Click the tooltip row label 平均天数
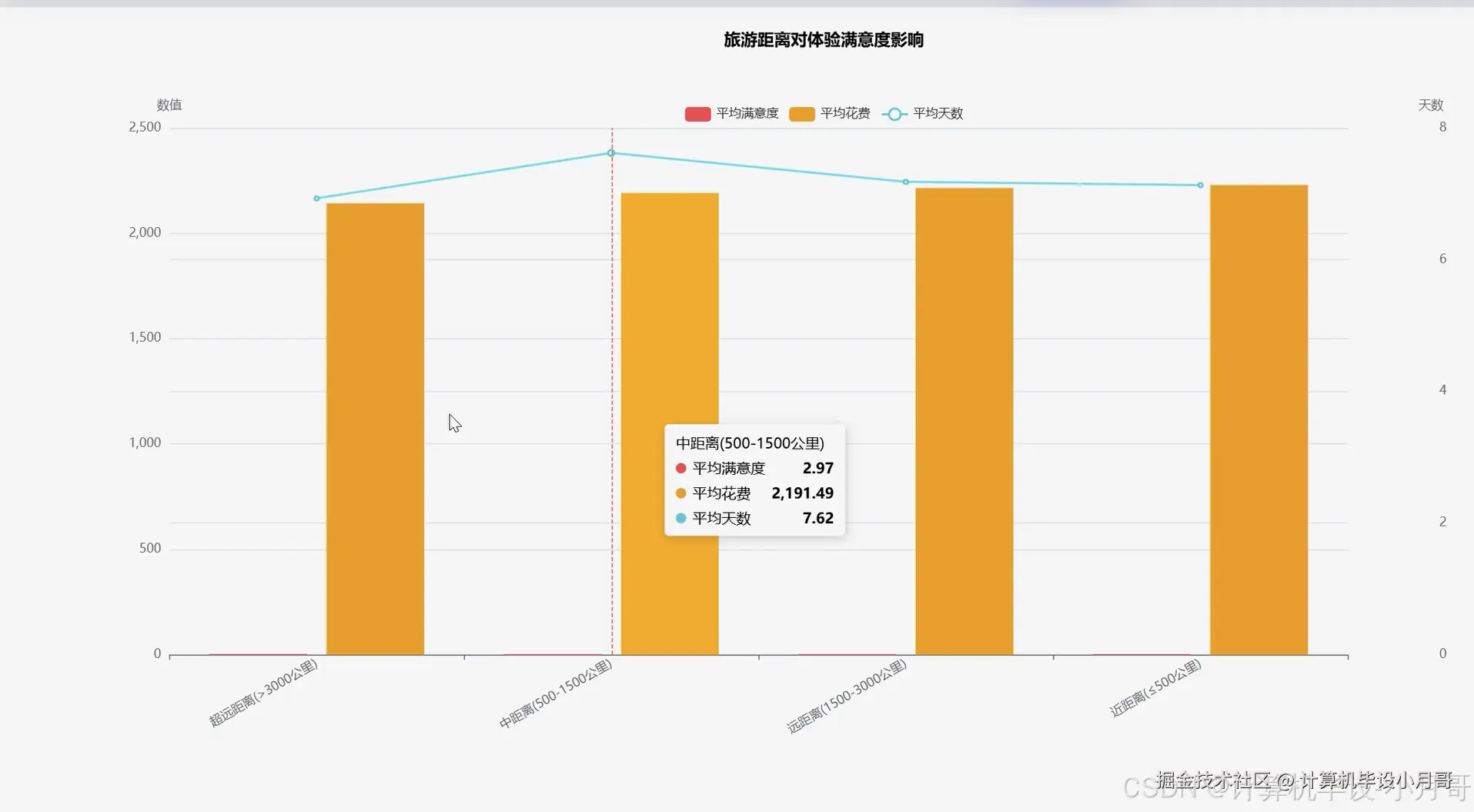This screenshot has height=812, width=1474. (721, 518)
